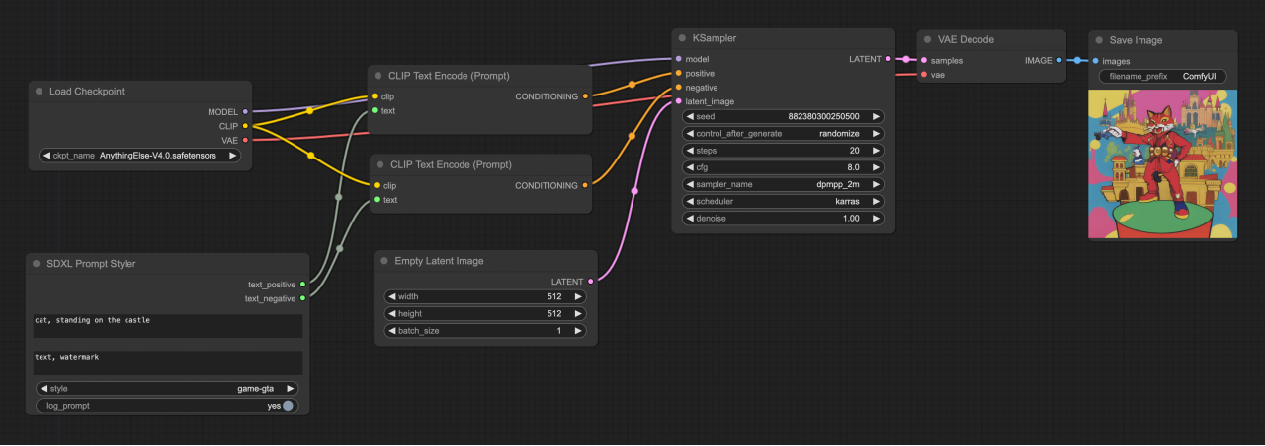Click the generated fox image preview
Image resolution: width=1265 pixels, height=446 pixels.
click(1162, 165)
